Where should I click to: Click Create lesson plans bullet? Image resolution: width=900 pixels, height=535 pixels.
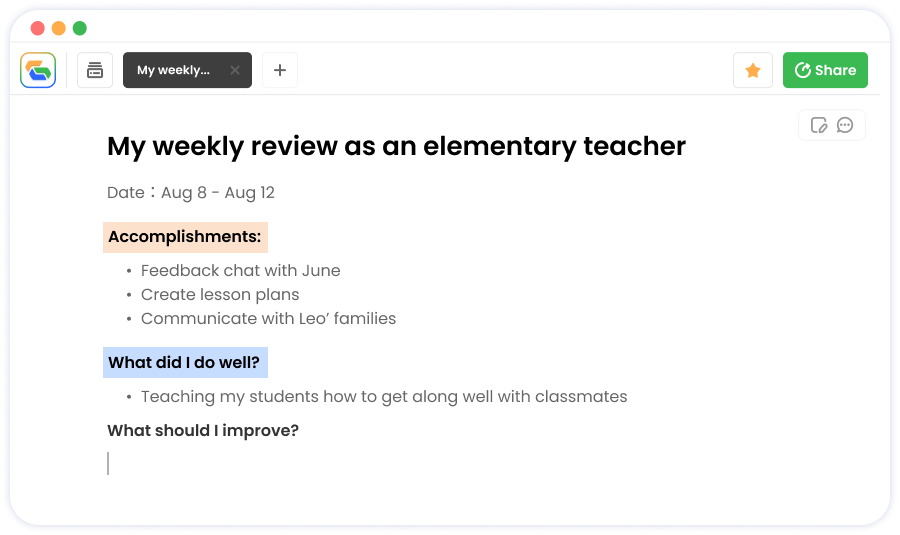tap(220, 294)
